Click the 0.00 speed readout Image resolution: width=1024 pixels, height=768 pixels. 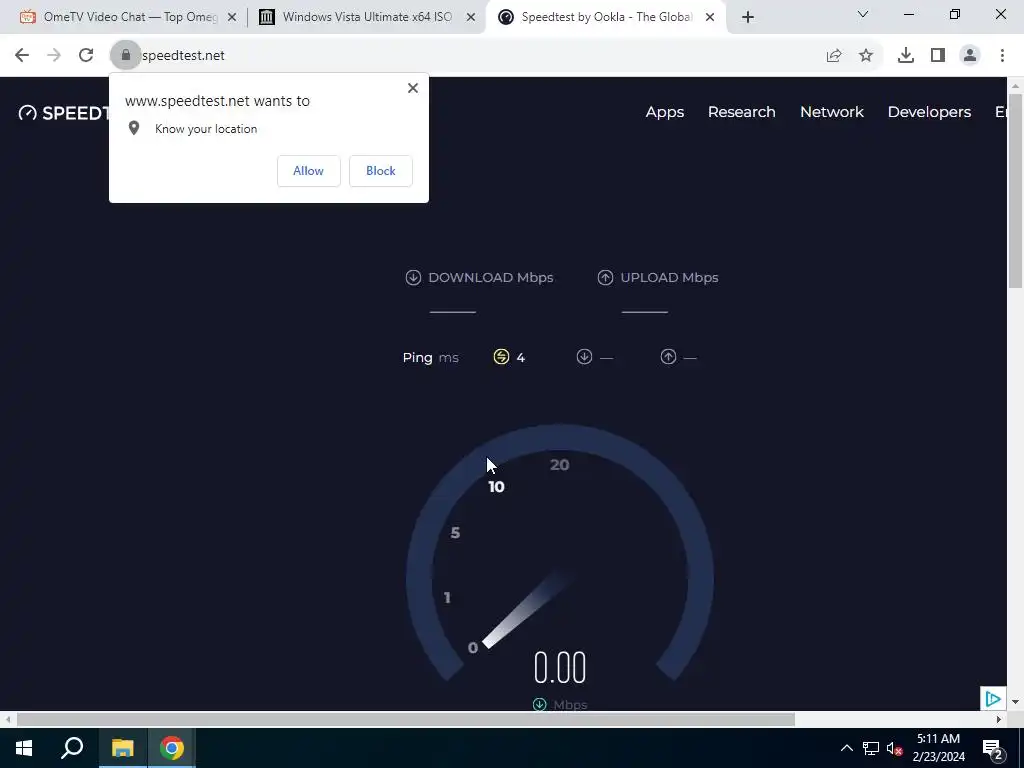tap(560, 668)
